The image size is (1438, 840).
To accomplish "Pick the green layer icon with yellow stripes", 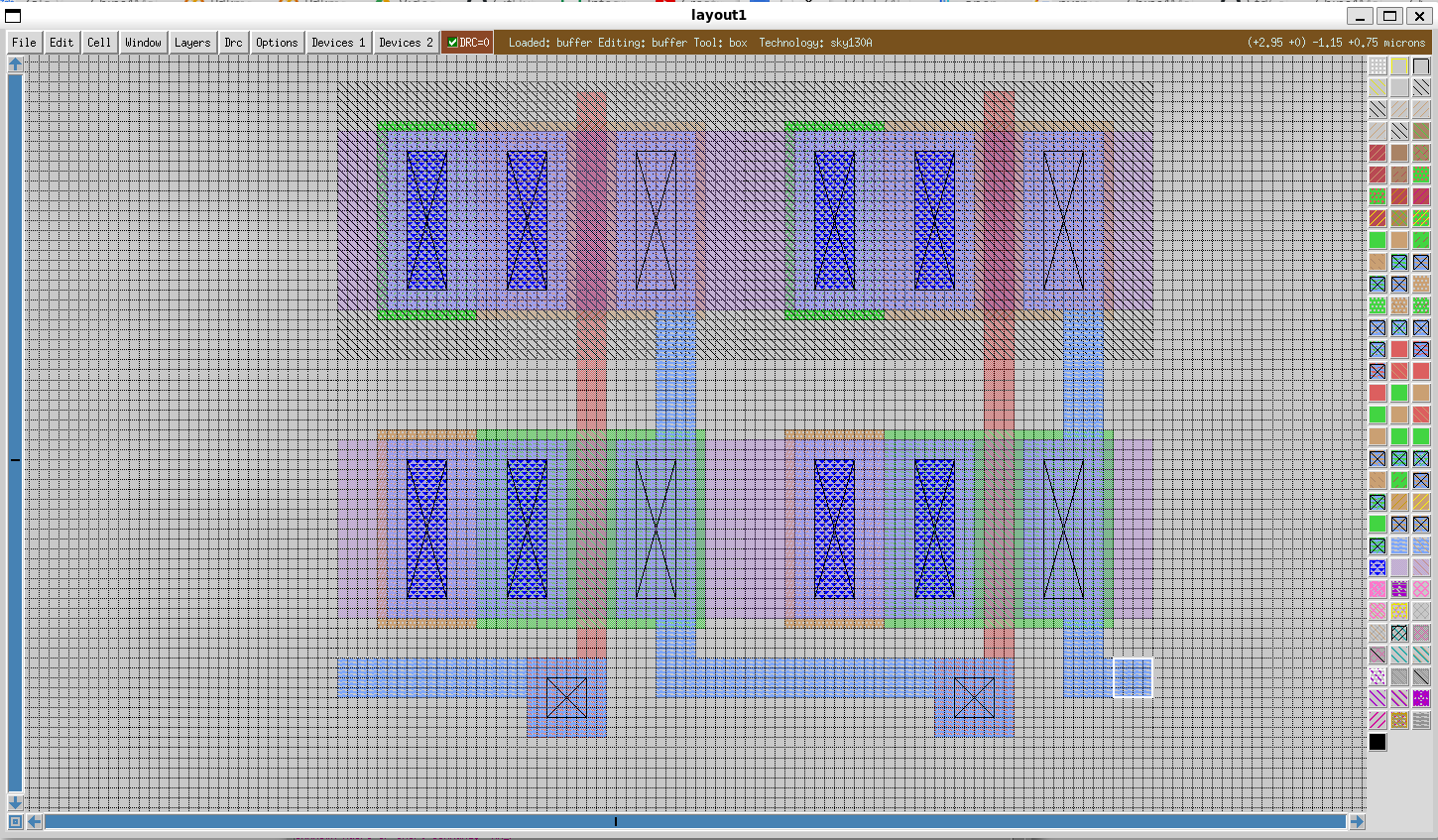I will pos(1421,218).
